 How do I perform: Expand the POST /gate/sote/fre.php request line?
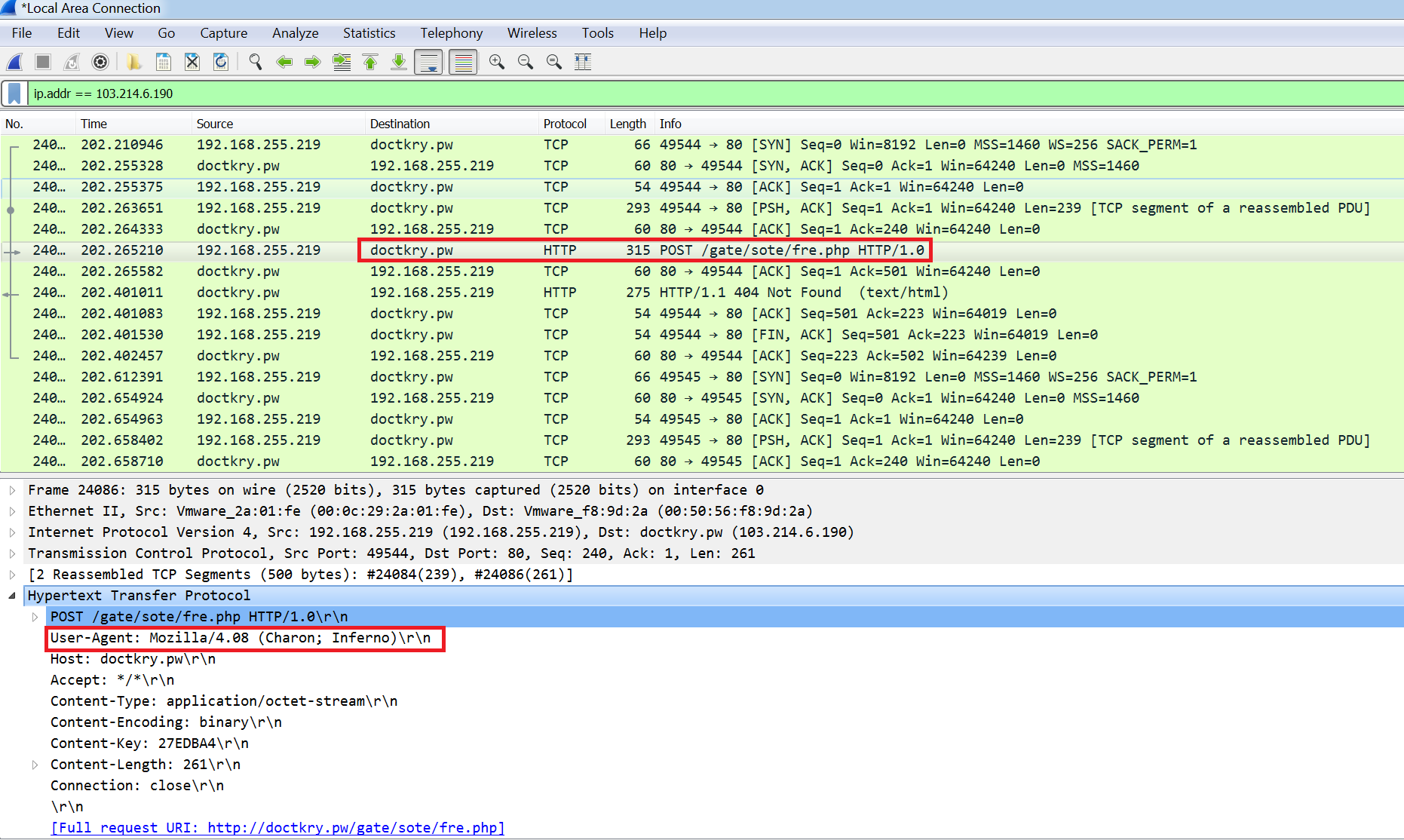(x=35, y=617)
